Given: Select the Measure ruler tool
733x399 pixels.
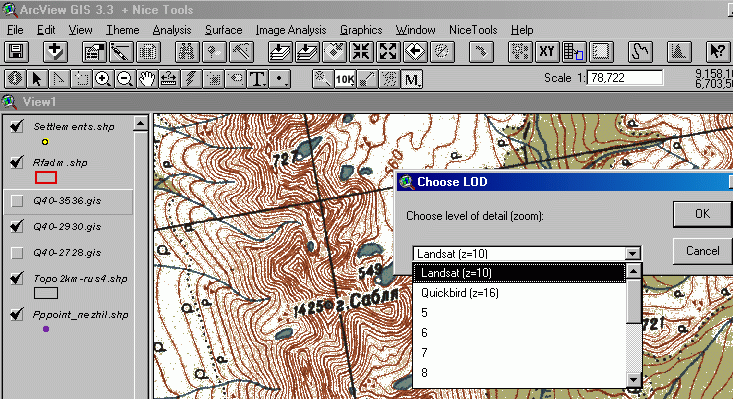Looking at the screenshot, I should tap(169, 78).
